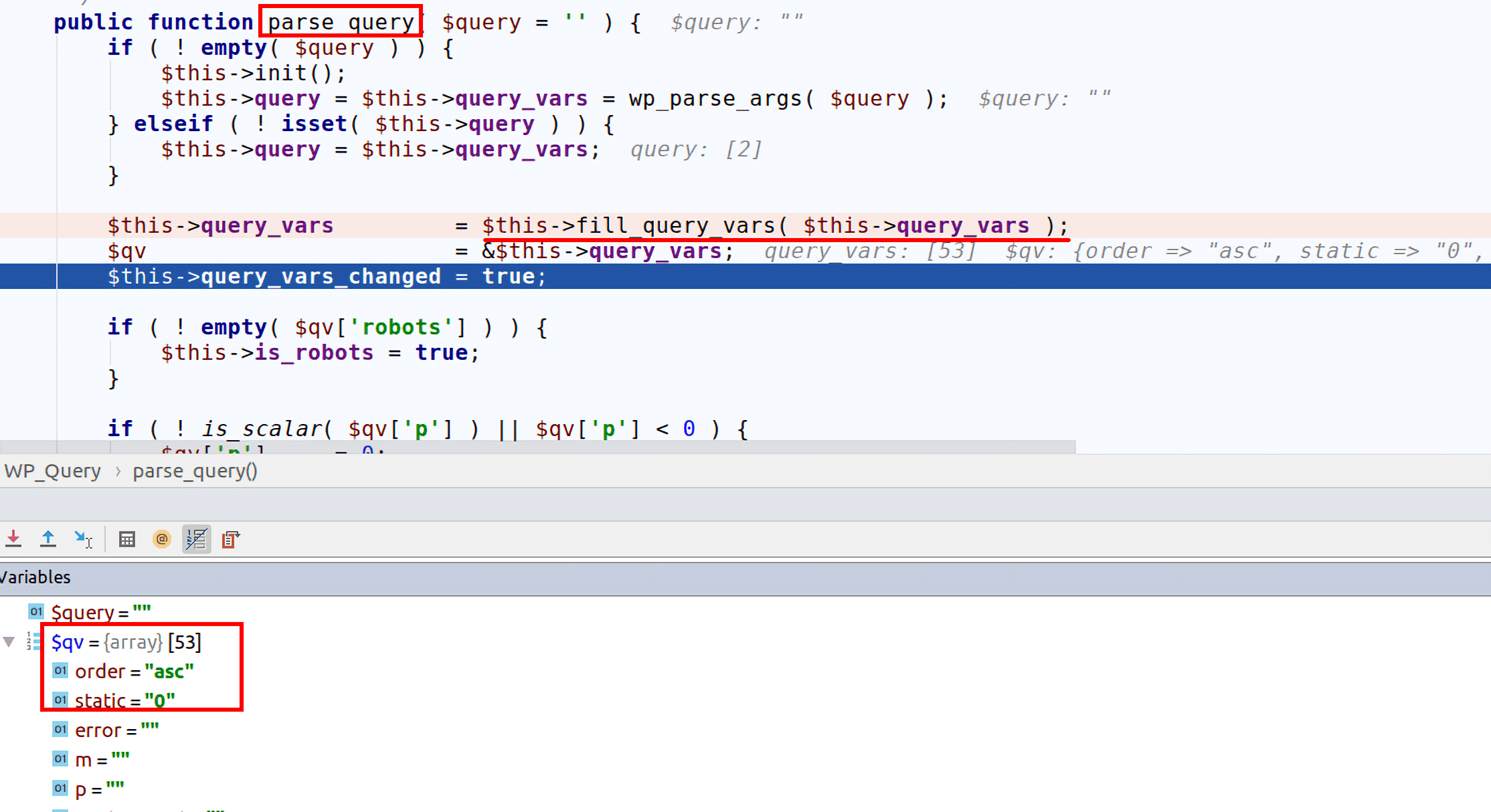1491x812 pixels.
Task: Select the error = "" variable
Action: pyautogui.click(x=116, y=730)
